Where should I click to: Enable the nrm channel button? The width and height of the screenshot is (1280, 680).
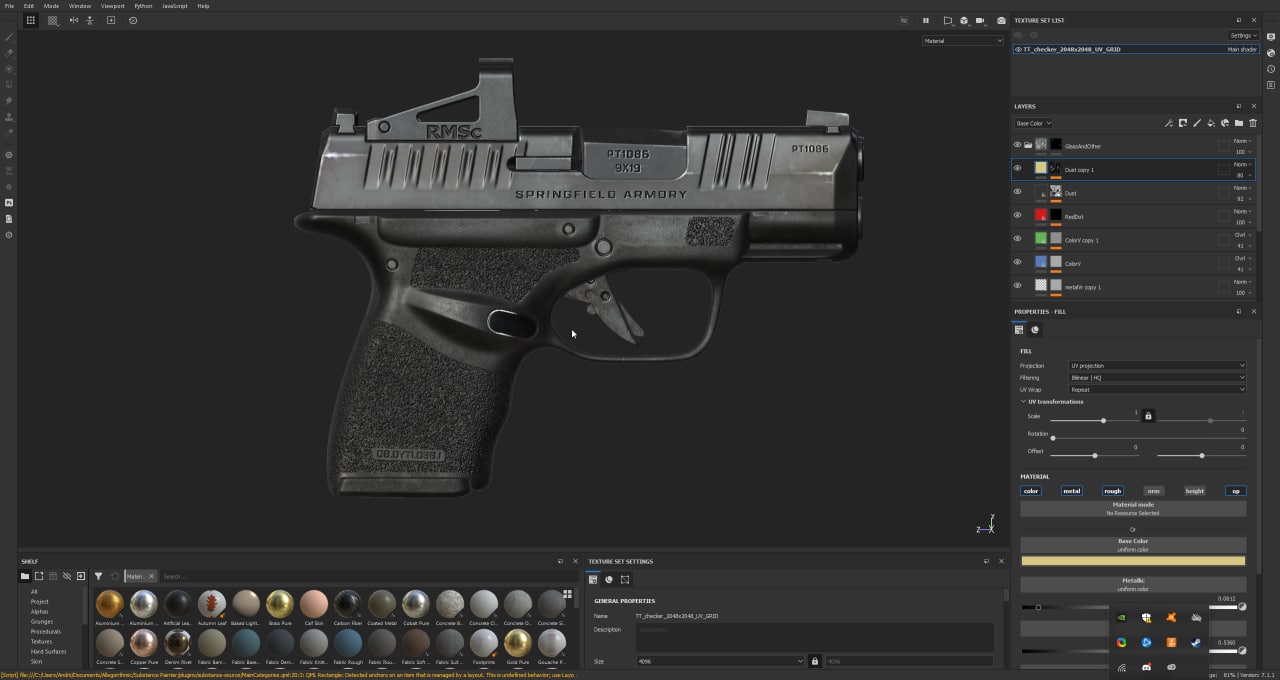pyautogui.click(x=1153, y=491)
